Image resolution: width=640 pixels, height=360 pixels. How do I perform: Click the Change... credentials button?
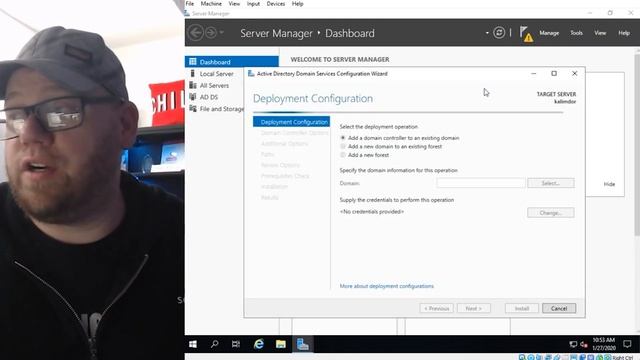pos(551,213)
